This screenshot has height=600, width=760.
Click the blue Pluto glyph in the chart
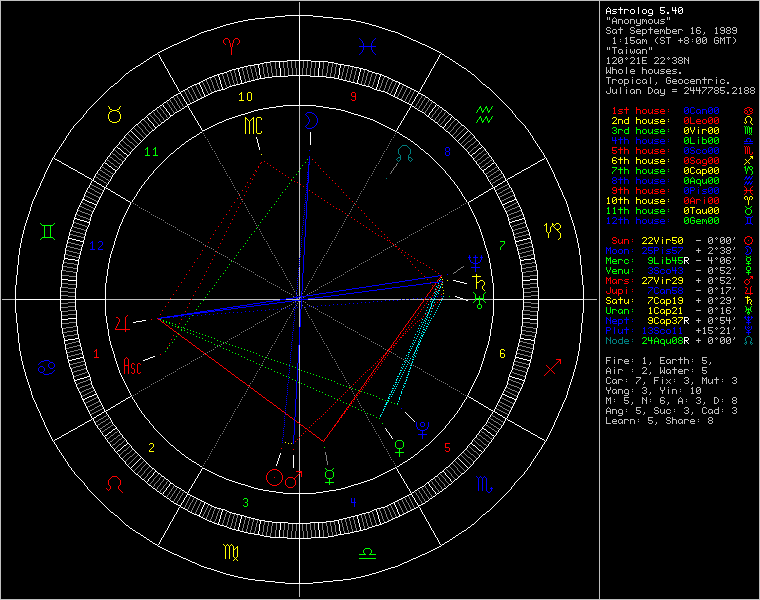(x=423, y=429)
